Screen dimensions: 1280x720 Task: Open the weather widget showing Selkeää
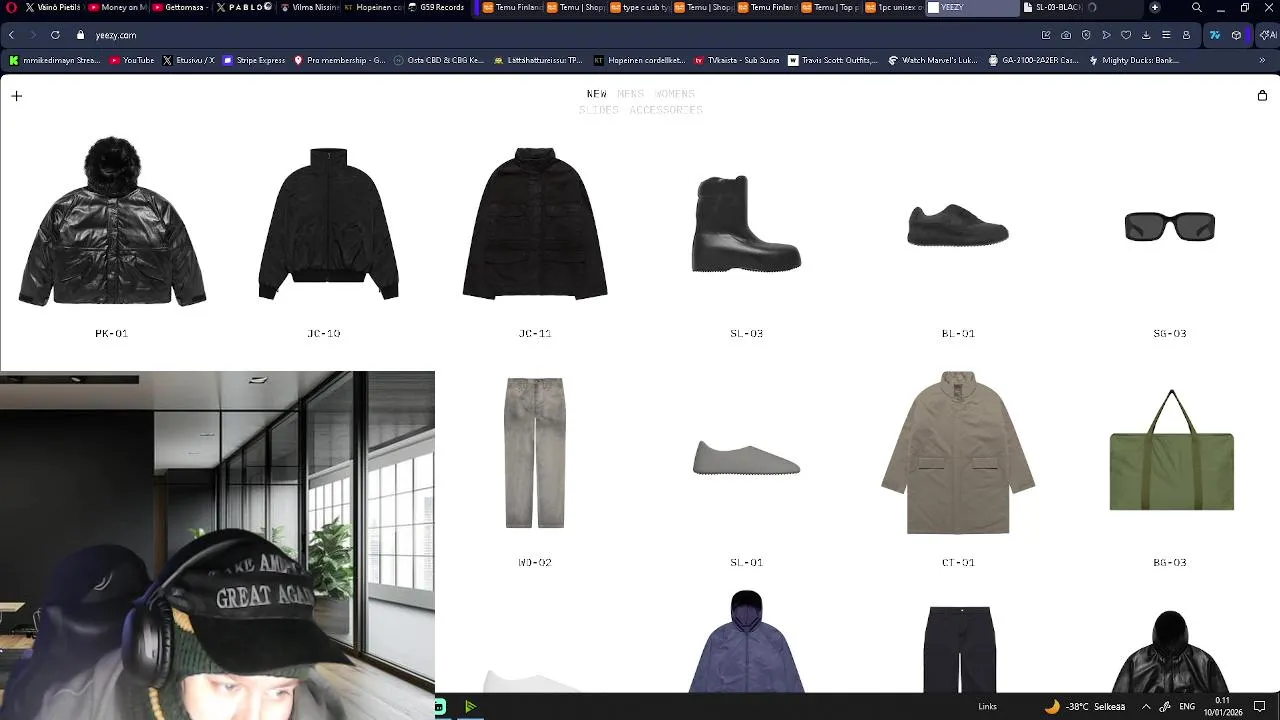click(1084, 706)
